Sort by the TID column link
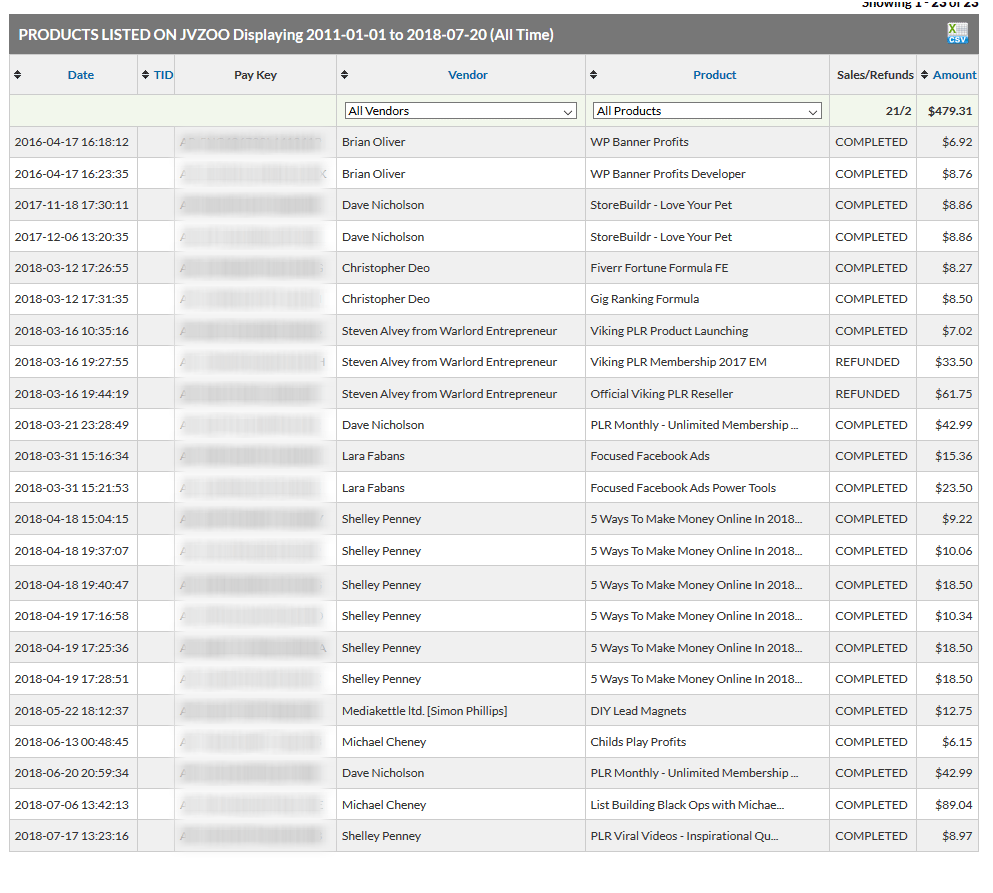Viewport: 993px width, 893px height. (x=163, y=75)
